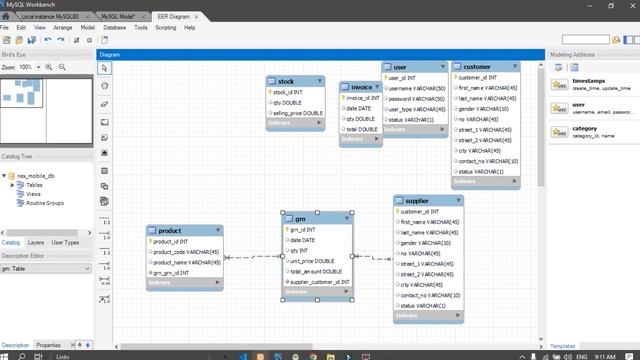Select the new layer tool
Viewport: 640px width, 360px height.
click(x=104, y=122)
